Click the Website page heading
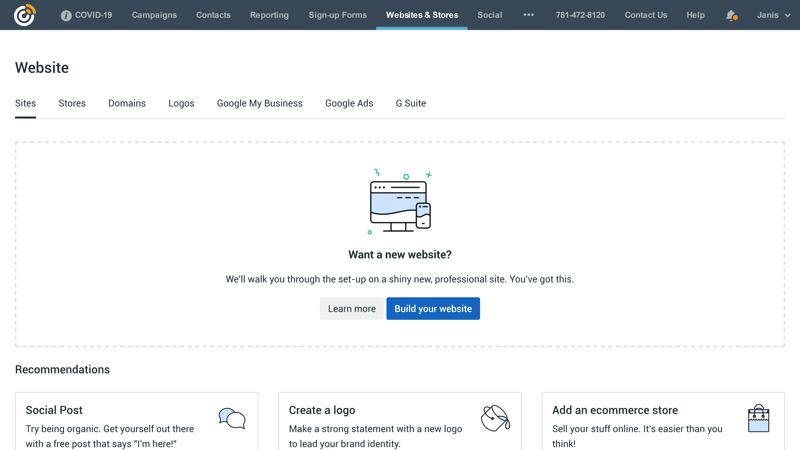The height and width of the screenshot is (450, 800). [42, 67]
